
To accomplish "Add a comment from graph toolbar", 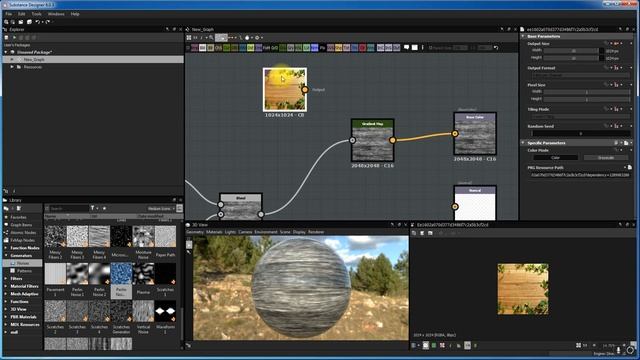I will pyautogui.click(x=407, y=48).
